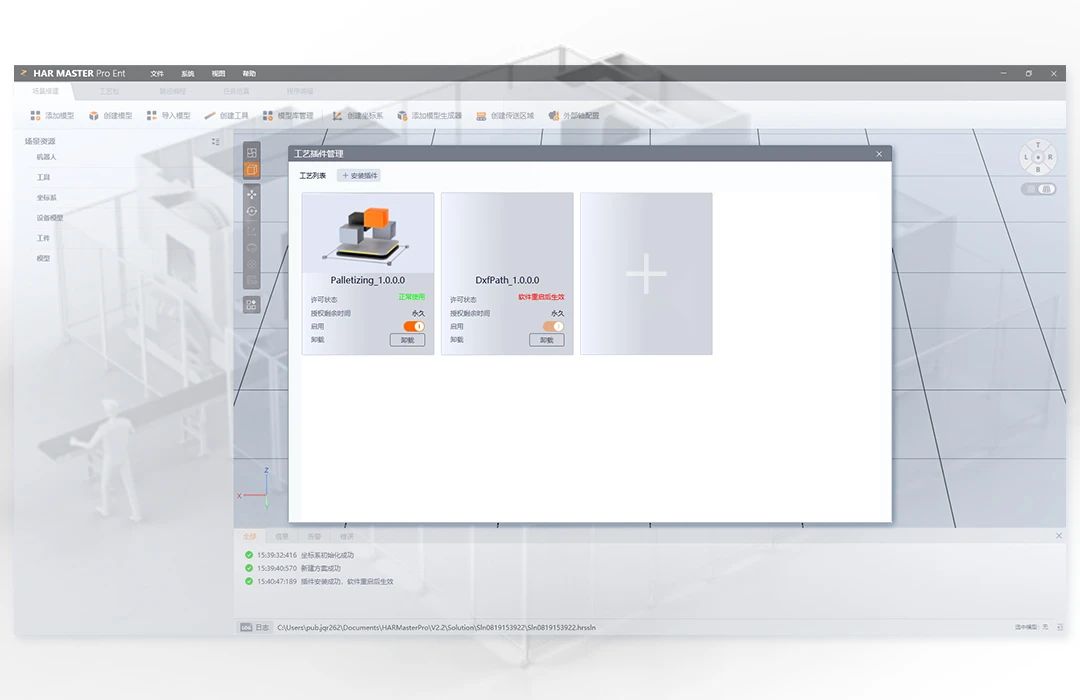The width and height of the screenshot is (1080, 700).
Task: Uninstall Palletizing plugin with its 卸载 button
Action: pyautogui.click(x=407, y=340)
